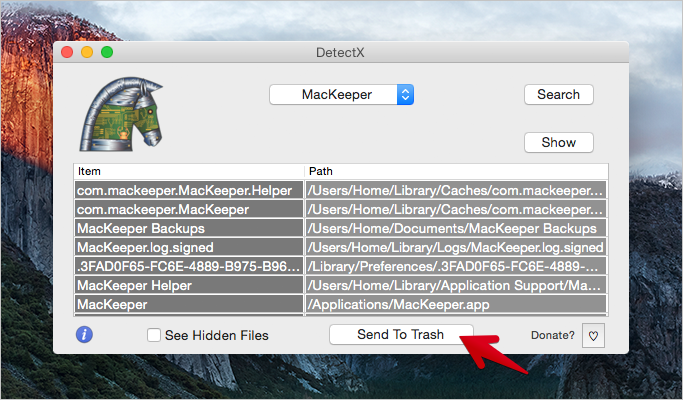Click the heart donate icon
This screenshot has height=400, width=683.
593,336
